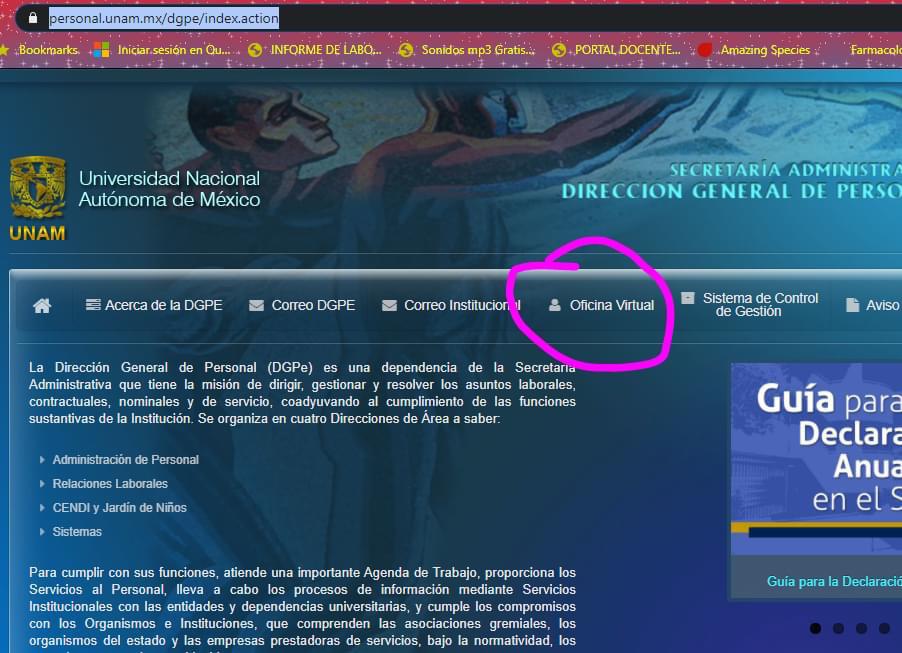Open 'CENDI y Jardín de Niños' link
Viewport: 902px width, 653px height.
(120, 508)
